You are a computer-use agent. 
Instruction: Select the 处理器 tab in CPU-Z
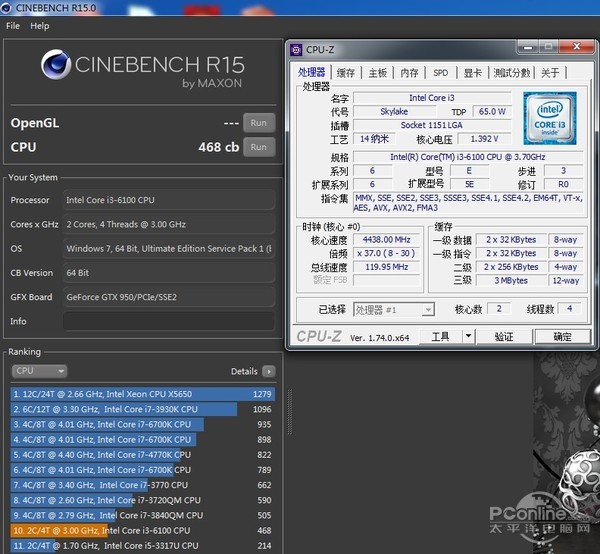(x=311, y=72)
